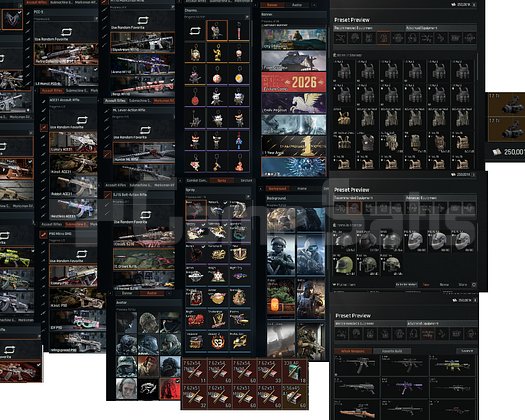Click the random shuffle icon in the Charms grid
This screenshot has height=420, width=525.
(195, 31)
